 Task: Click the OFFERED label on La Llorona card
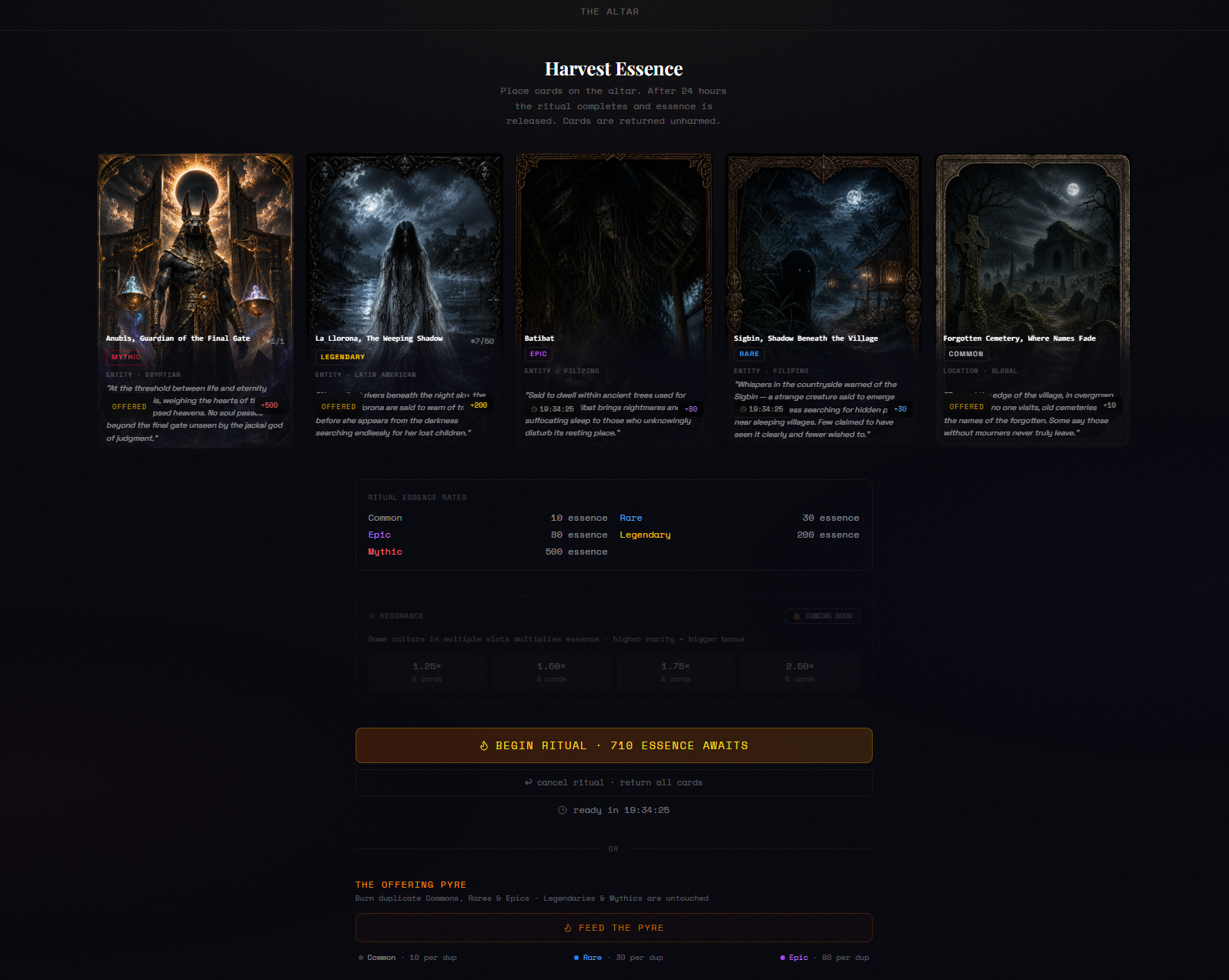[x=339, y=407]
